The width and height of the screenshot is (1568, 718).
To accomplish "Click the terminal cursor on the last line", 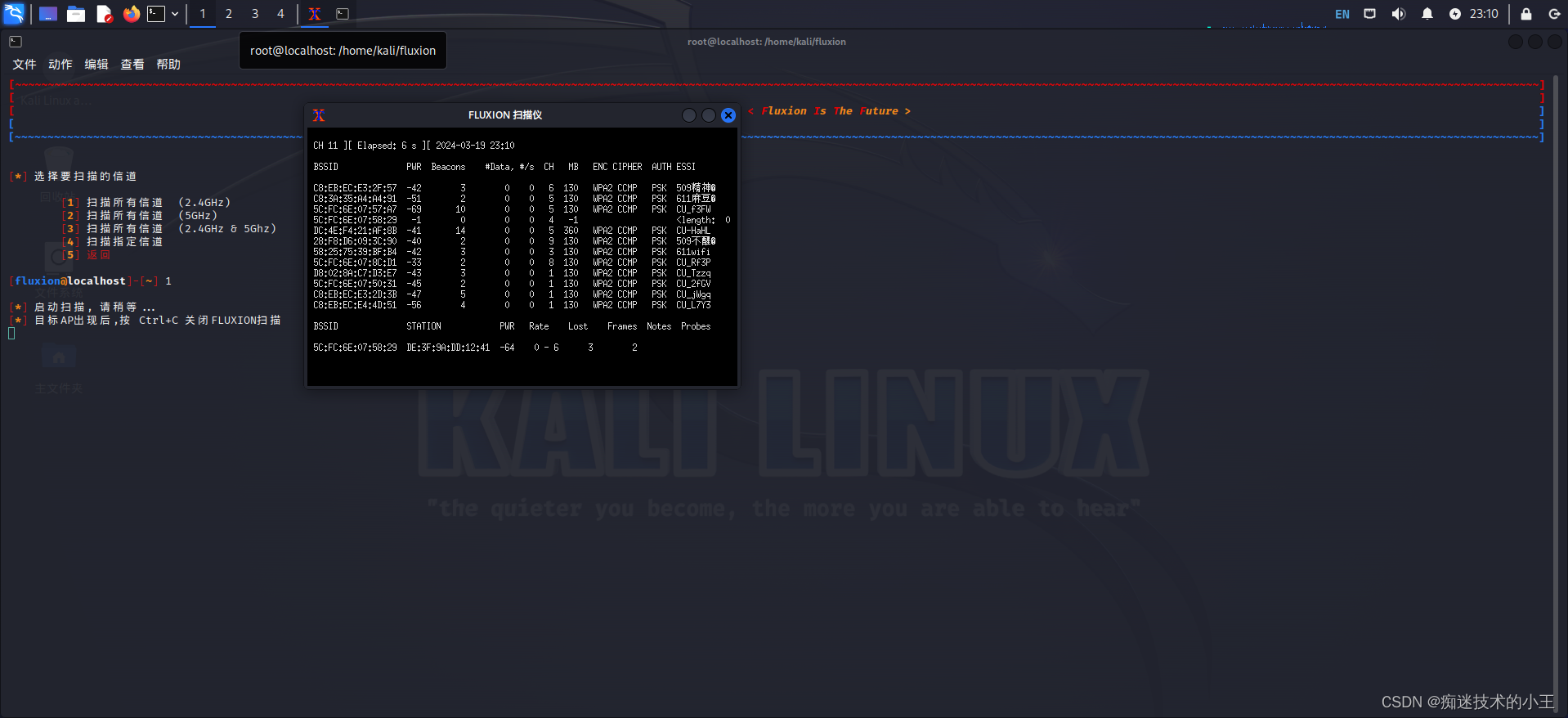I will point(11,334).
